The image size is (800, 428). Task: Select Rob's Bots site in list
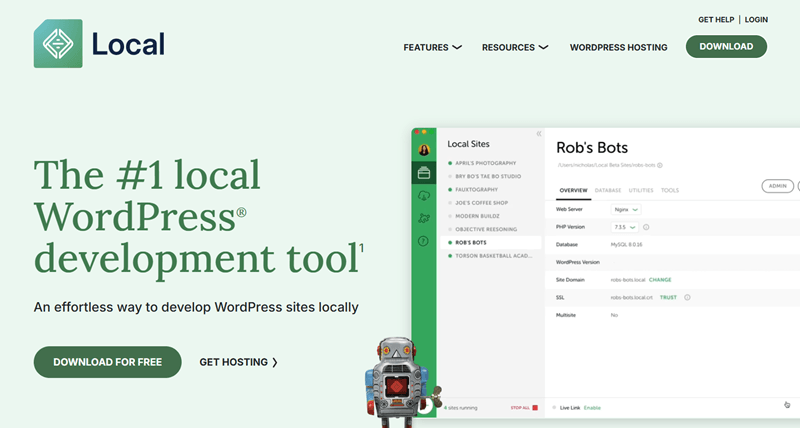click(491, 242)
